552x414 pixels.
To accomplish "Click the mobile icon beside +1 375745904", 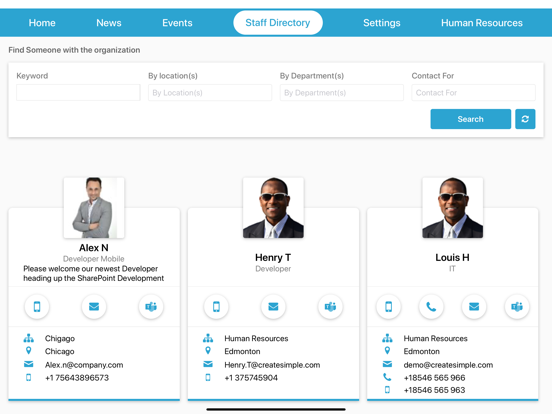I will [208, 377].
